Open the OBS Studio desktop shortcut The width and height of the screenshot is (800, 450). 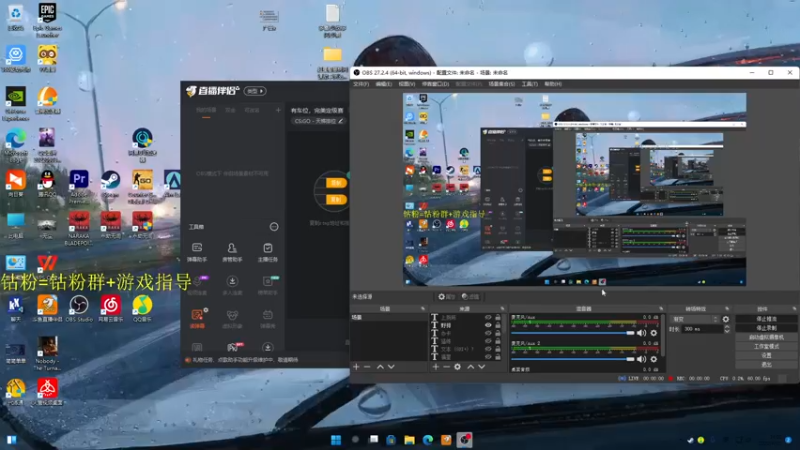click(x=79, y=308)
